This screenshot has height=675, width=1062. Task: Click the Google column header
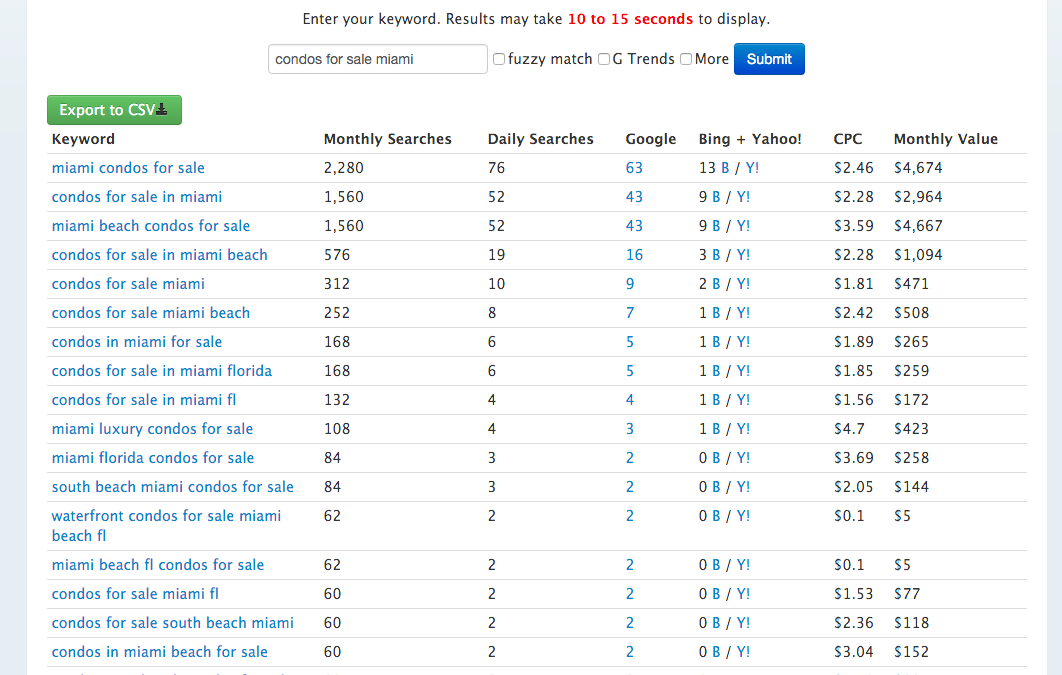coord(651,139)
